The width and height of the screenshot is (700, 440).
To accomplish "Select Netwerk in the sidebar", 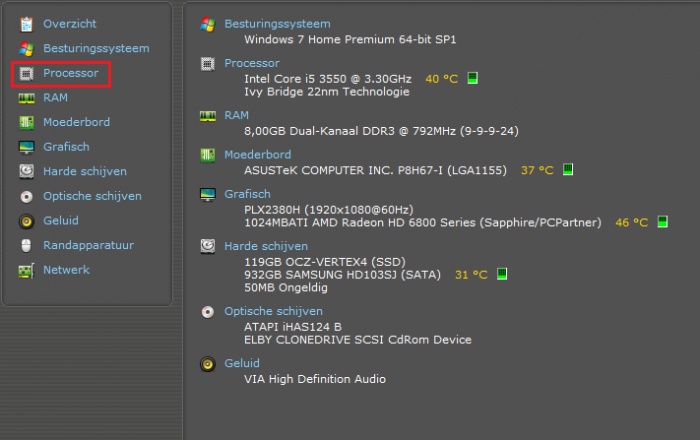I will tap(66, 270).
